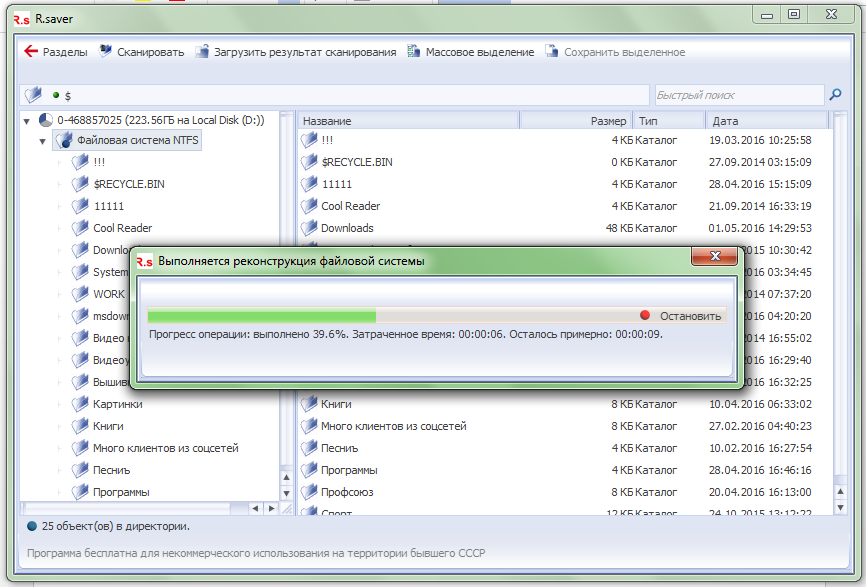Sort by the Название column header
This screenshot has width=866, height=587.
[x=408, y=121]
